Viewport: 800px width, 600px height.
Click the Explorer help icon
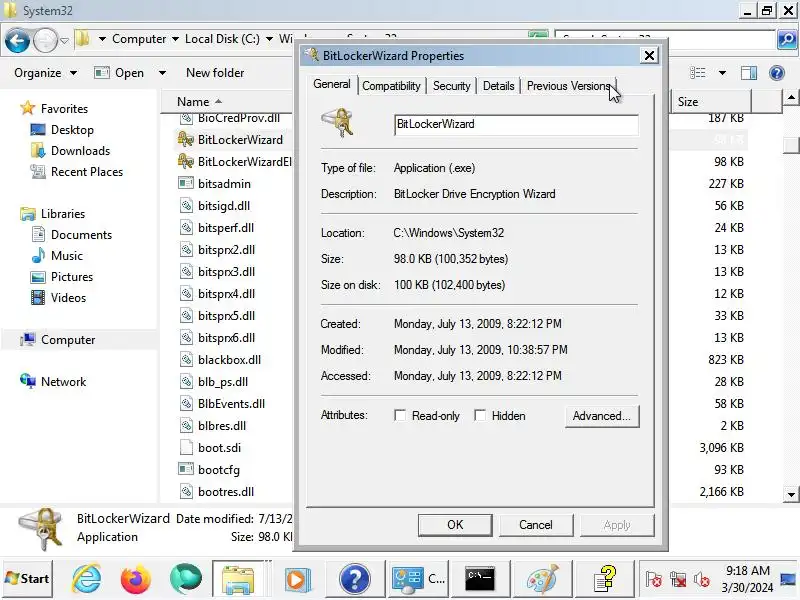click(x=777, y=73)
